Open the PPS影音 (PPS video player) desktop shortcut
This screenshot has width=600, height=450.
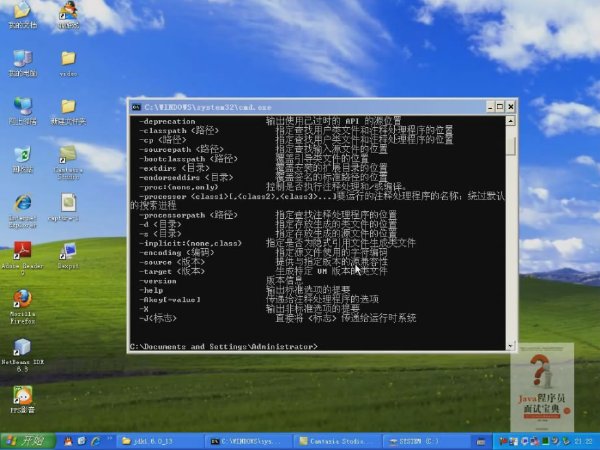pos(23,399)
